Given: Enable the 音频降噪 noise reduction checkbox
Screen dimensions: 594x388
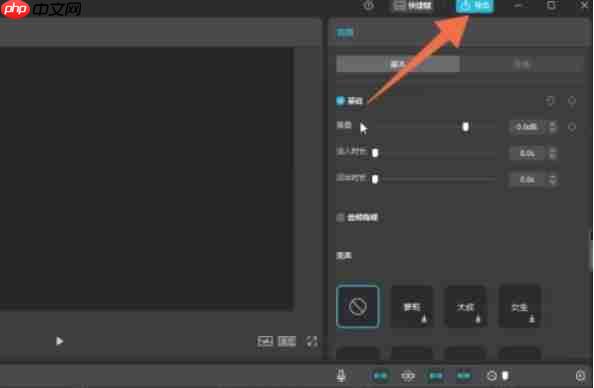Looking at the screenshot, I should pos(340,217).
